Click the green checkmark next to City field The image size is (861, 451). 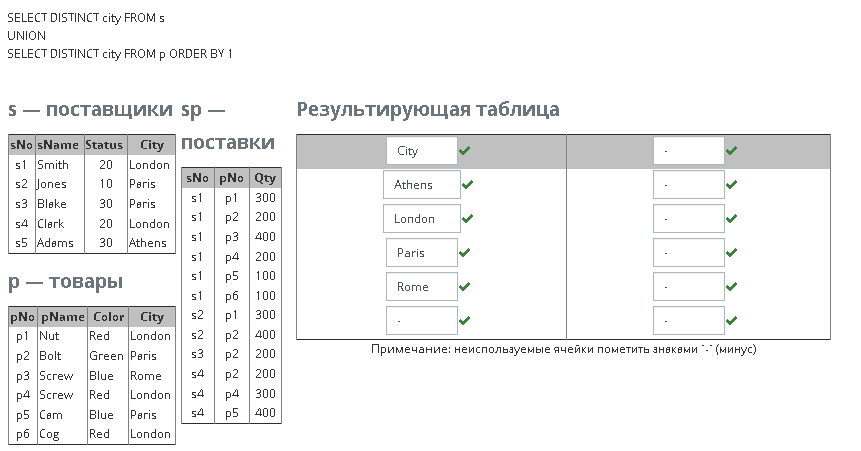pos(465,151)
